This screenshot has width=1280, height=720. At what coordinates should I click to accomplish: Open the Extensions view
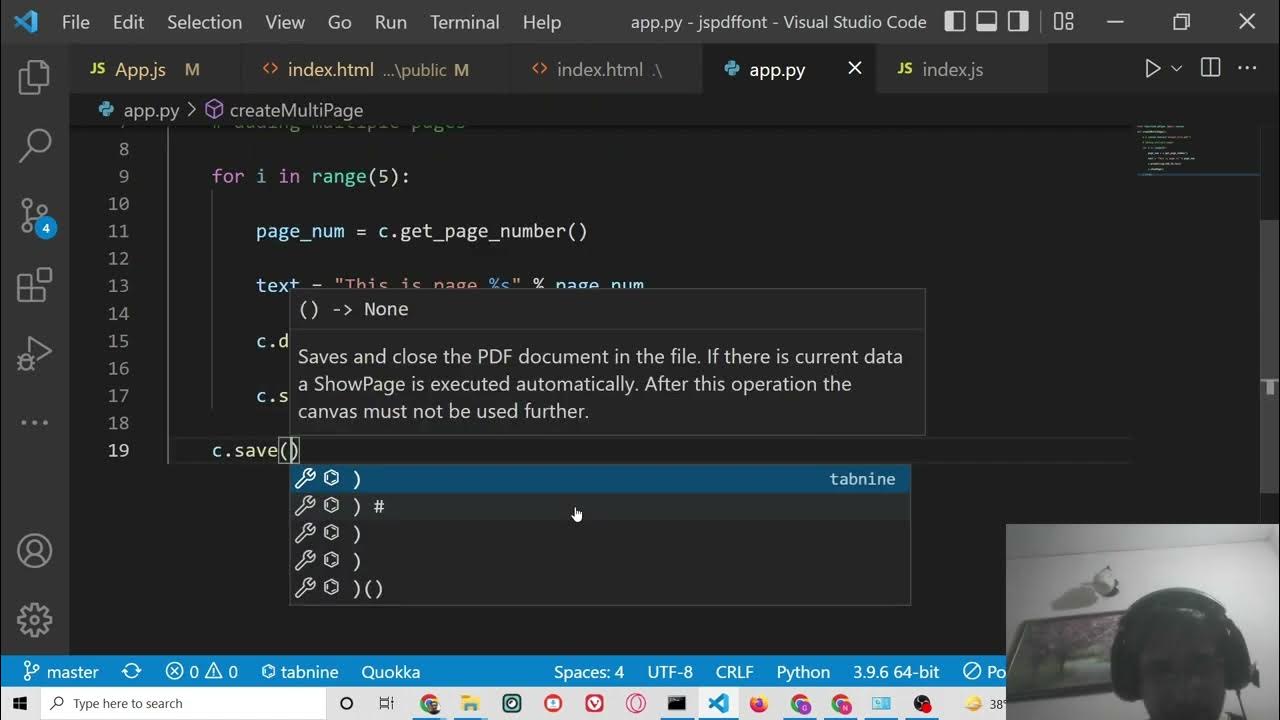click(x=34, y=285)
